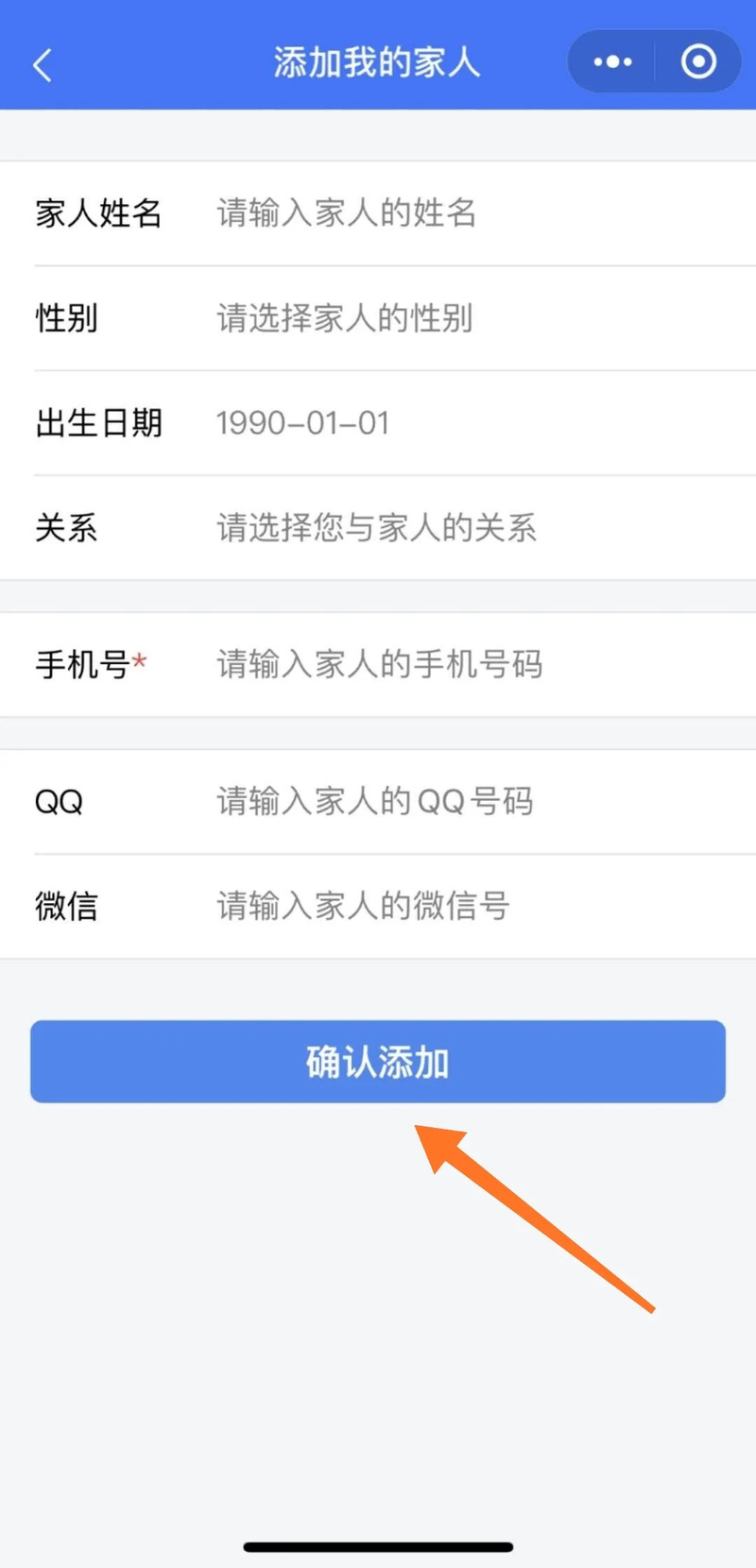The image size is (756, 1568).
Task: Tap the 家人姓名 label
Action: tap(98, 213)
